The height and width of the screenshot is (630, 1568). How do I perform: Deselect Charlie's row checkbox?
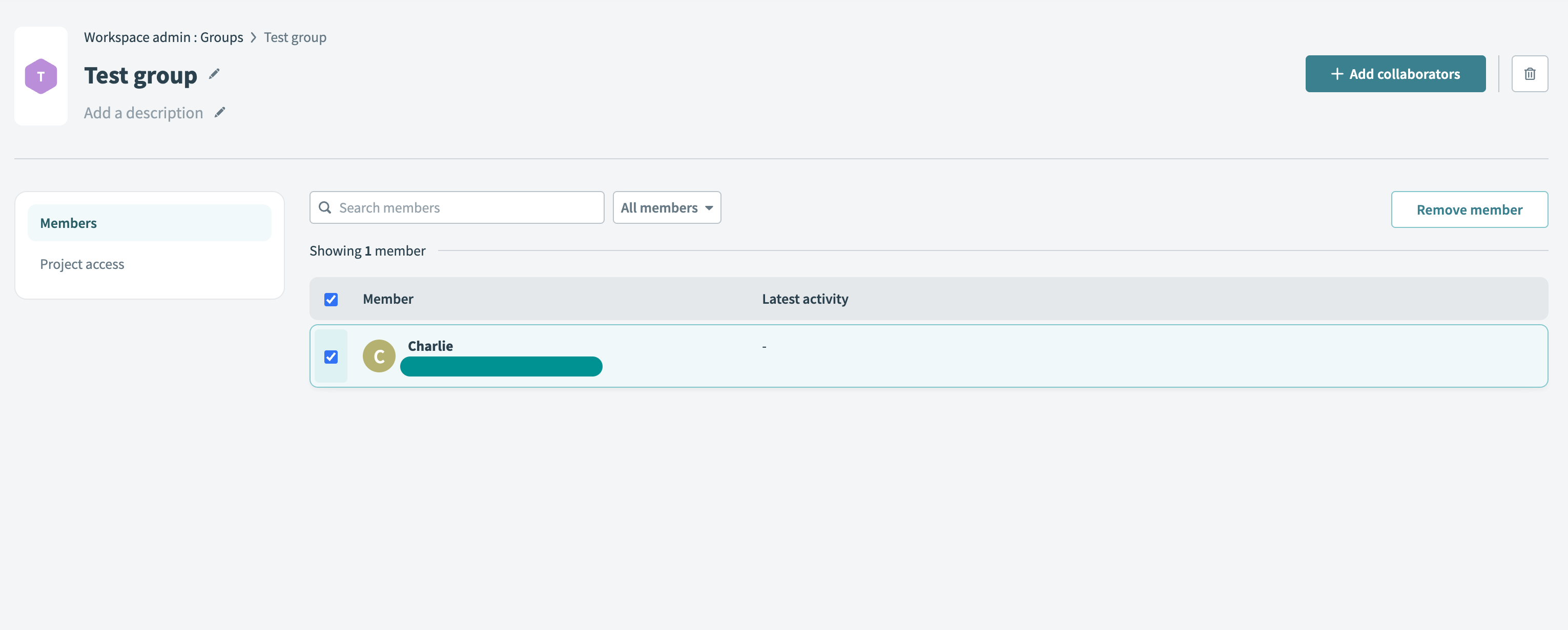[x=331, y=356]
